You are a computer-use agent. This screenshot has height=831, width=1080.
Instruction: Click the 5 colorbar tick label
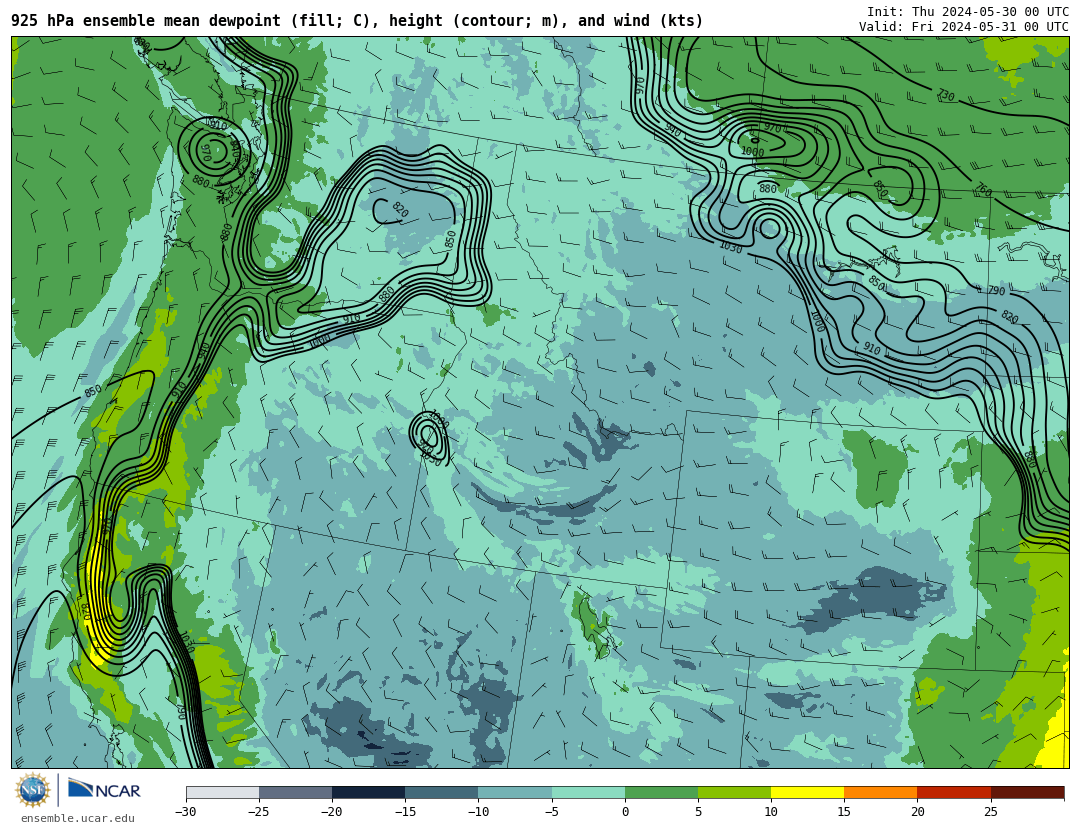[698, 812]
